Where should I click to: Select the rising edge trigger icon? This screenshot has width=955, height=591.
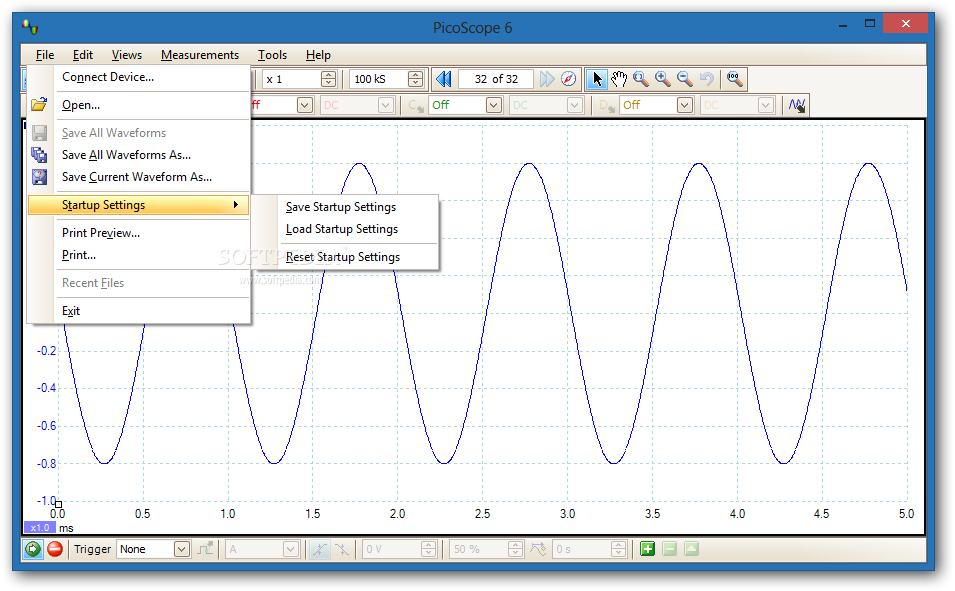[x=319, y=549]
